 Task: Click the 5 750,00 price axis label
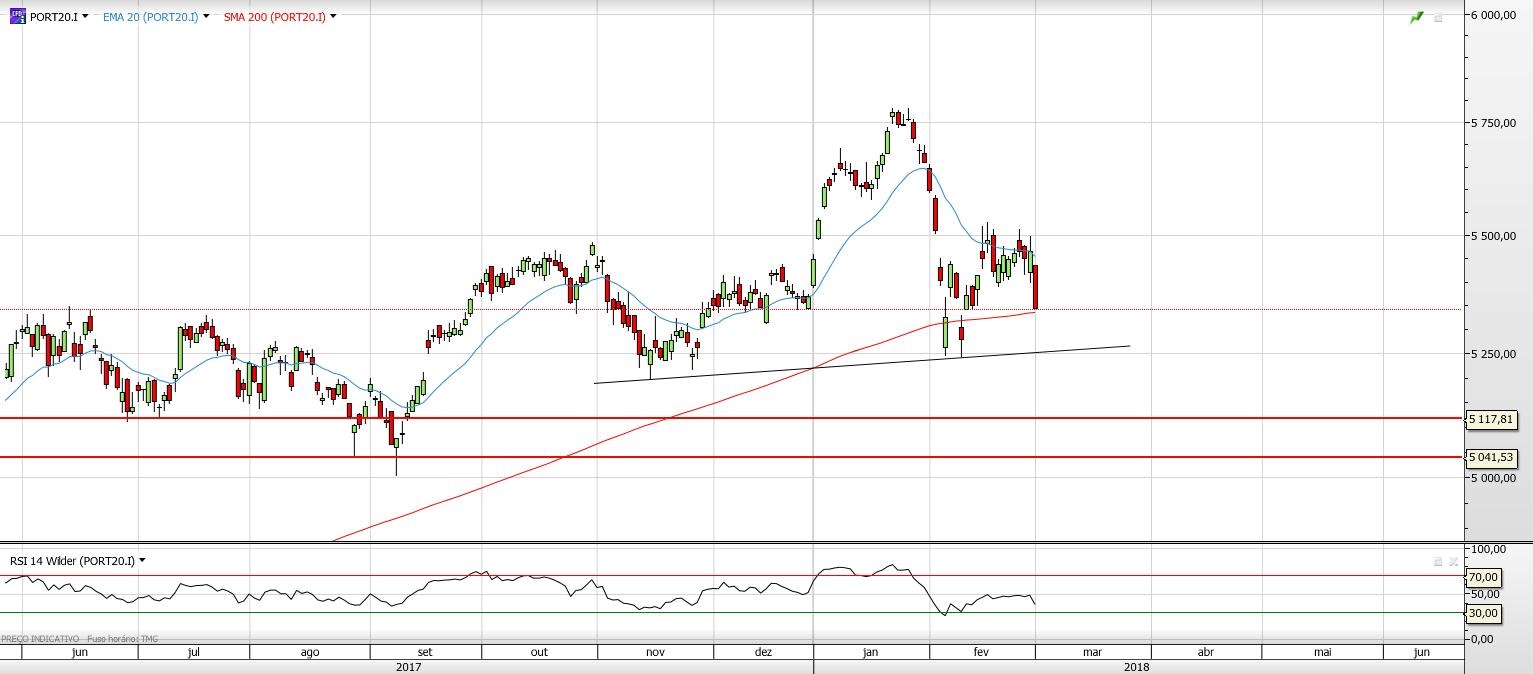[1493, 123]
